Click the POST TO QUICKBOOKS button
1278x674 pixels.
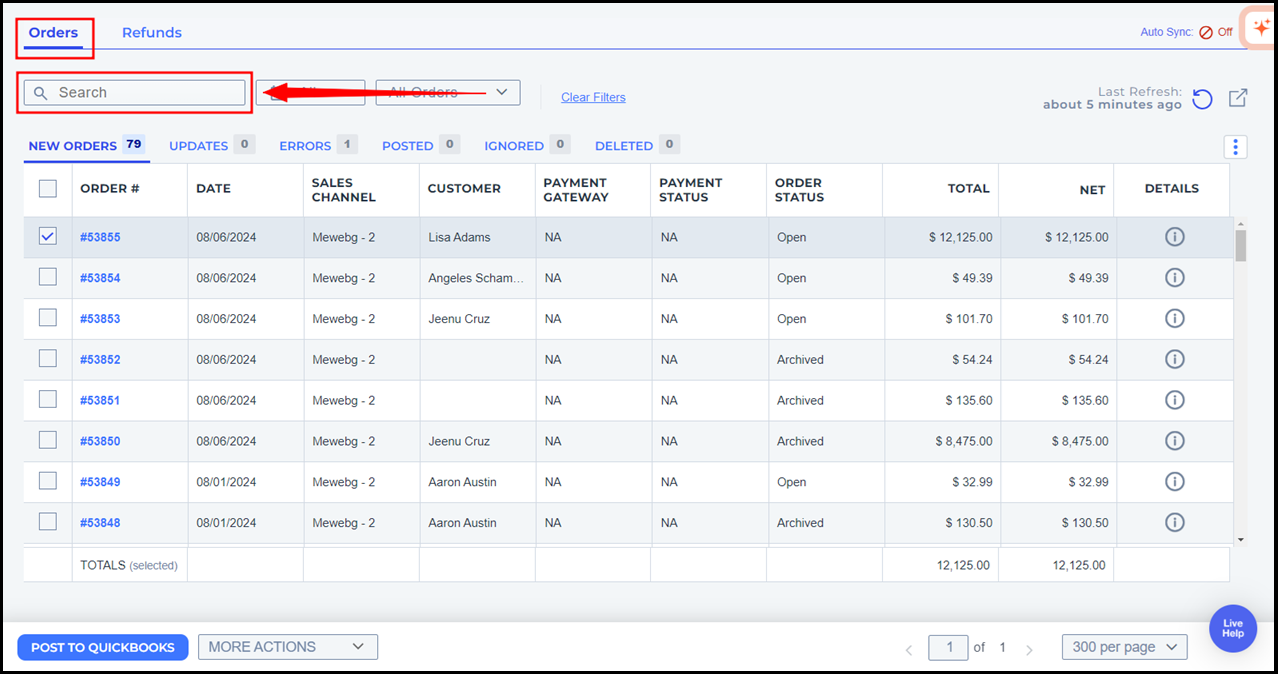coord(102,647)
